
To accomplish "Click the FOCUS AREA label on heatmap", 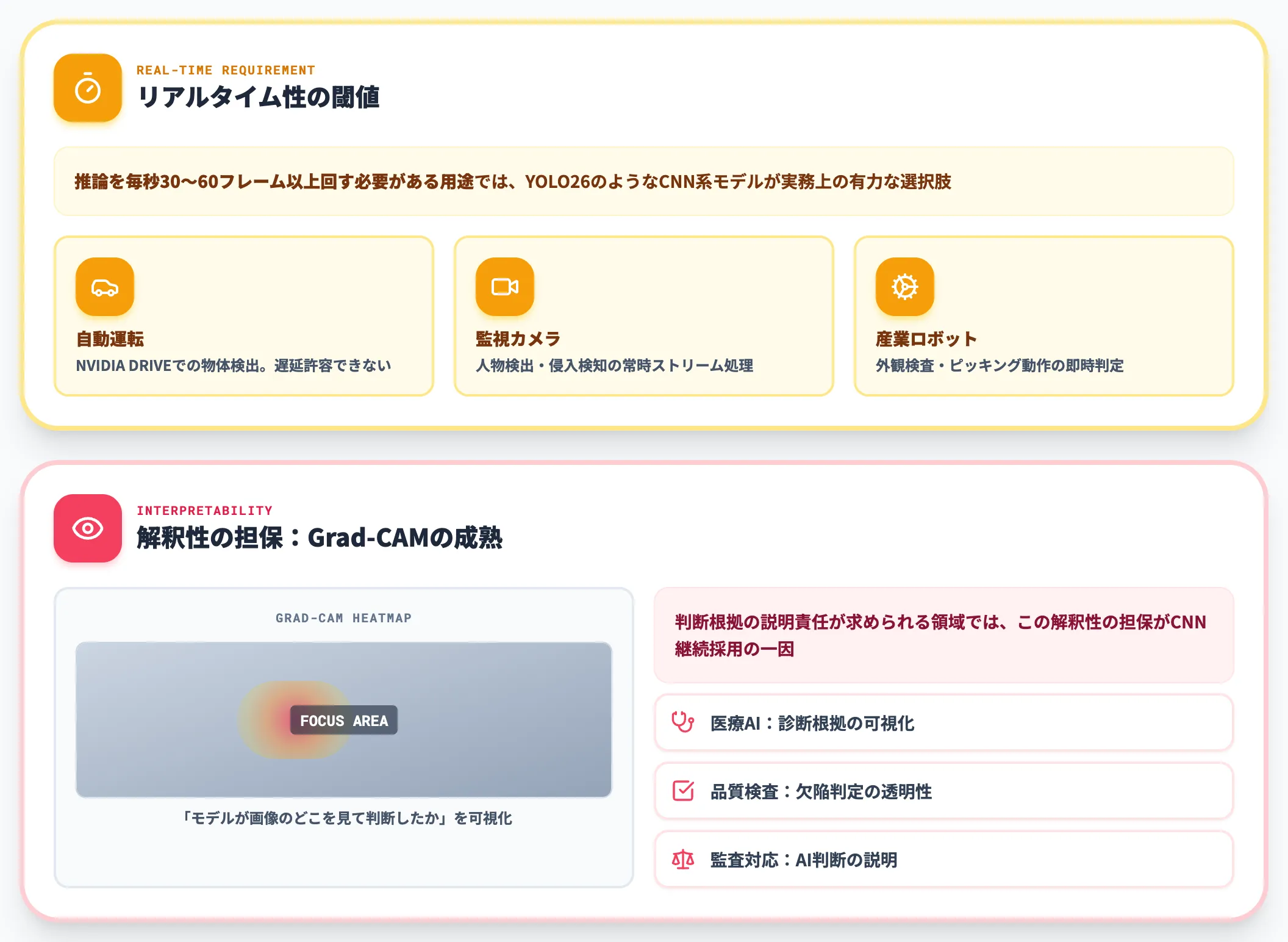I will click(x=344, y=721).
